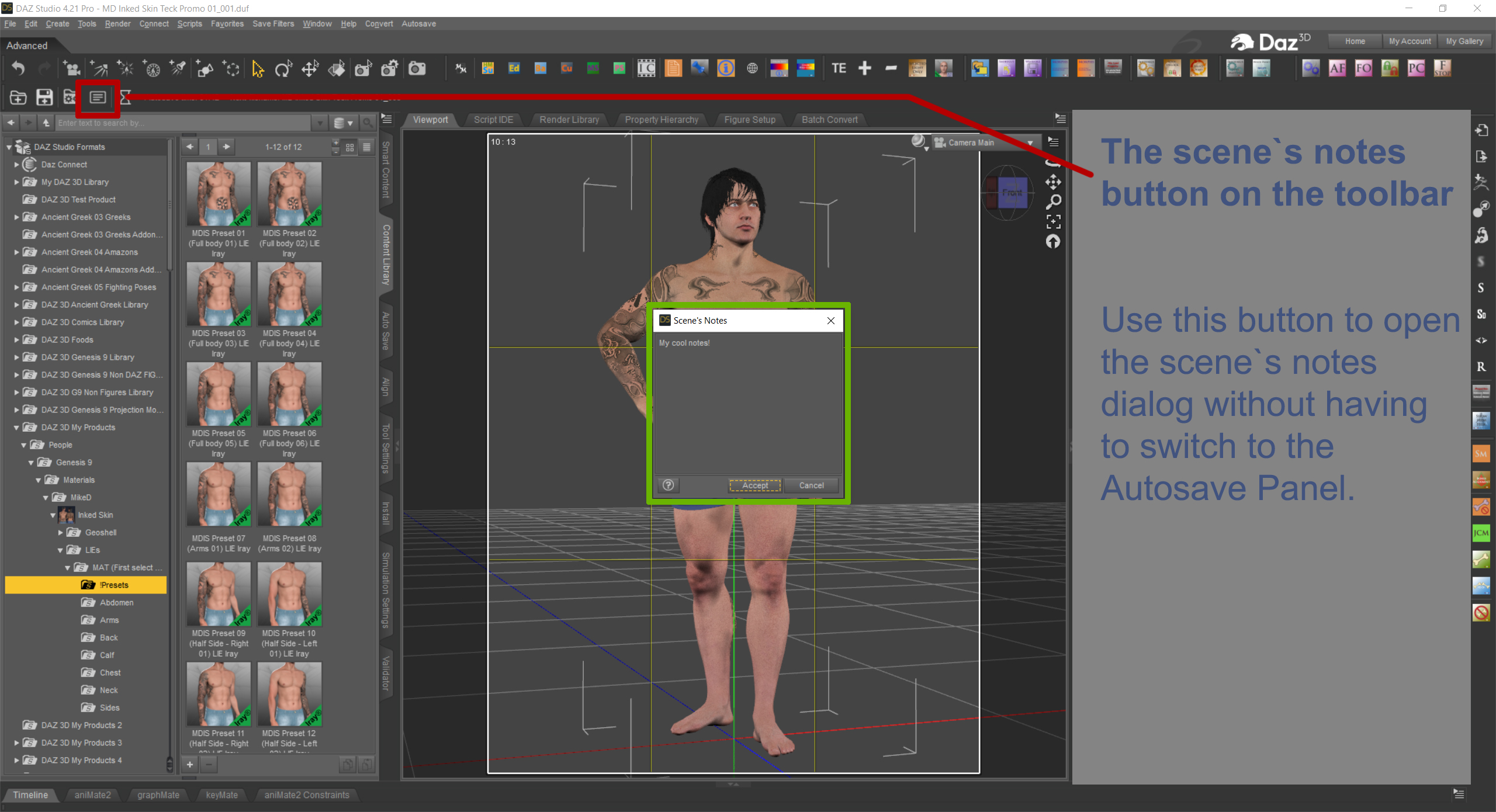Click the PC pink toolbar icon
1496x812 pixels.
pyautogui.click(x=1417, y=68)
